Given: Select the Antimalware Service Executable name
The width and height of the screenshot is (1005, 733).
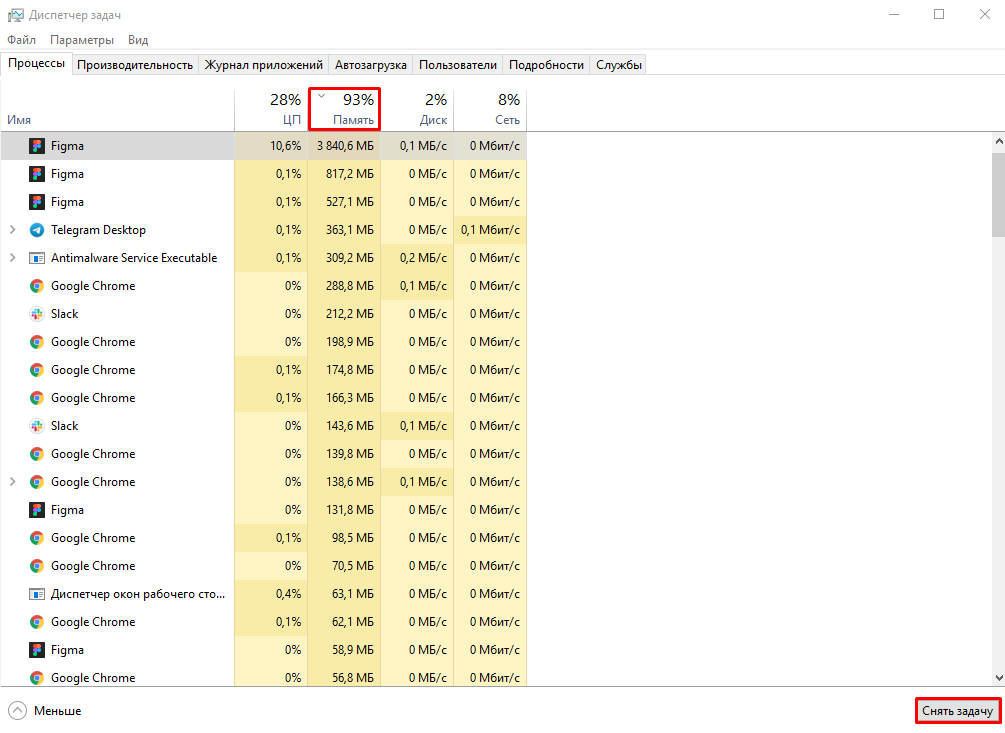Looking at the screenshot, I should point(134,258).
